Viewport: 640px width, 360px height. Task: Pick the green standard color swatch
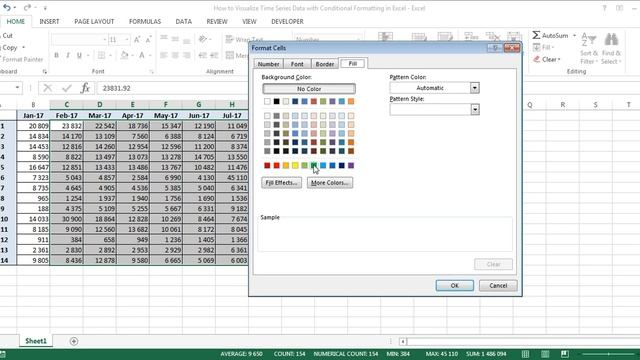click(x=313, y=165)
